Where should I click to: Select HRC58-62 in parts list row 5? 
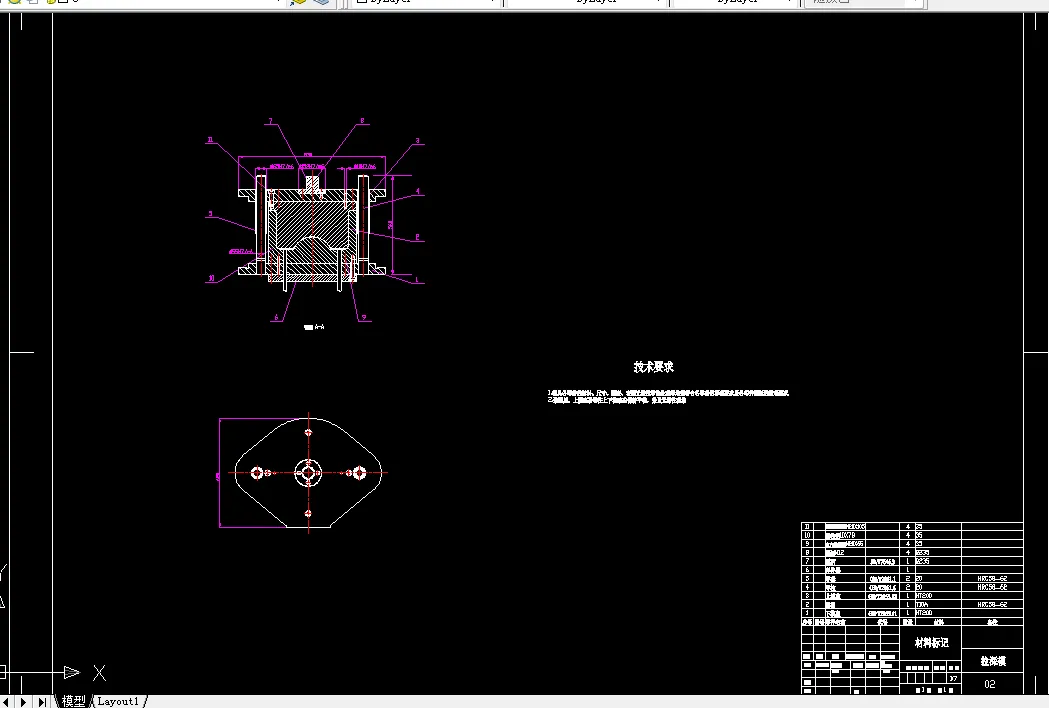992,578
